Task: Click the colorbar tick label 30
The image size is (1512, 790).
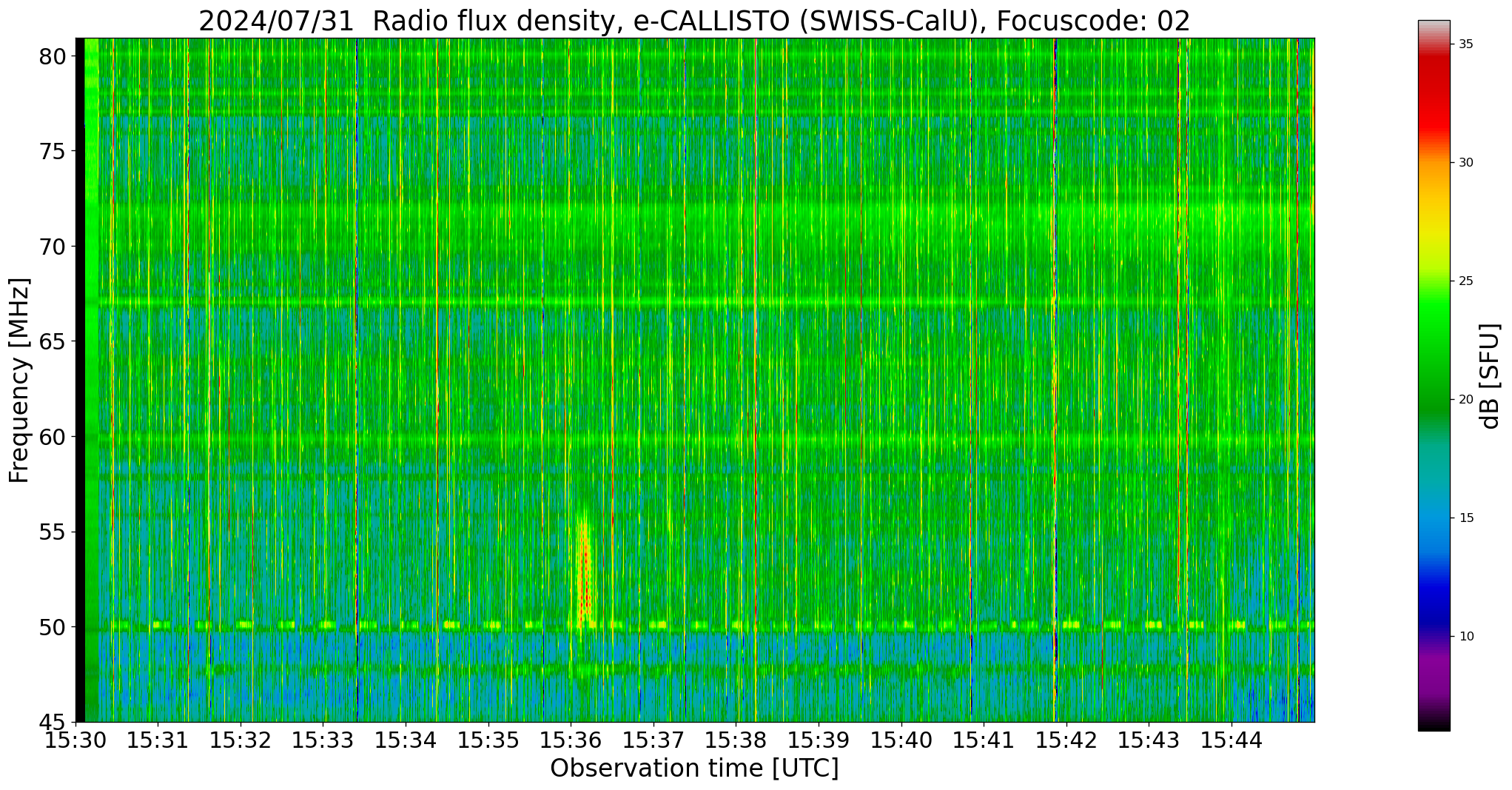Action: pos(1465,163)
